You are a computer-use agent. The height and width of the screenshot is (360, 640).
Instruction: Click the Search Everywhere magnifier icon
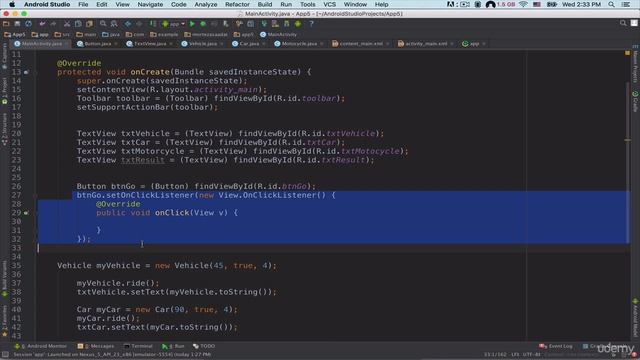pos(623,23)
